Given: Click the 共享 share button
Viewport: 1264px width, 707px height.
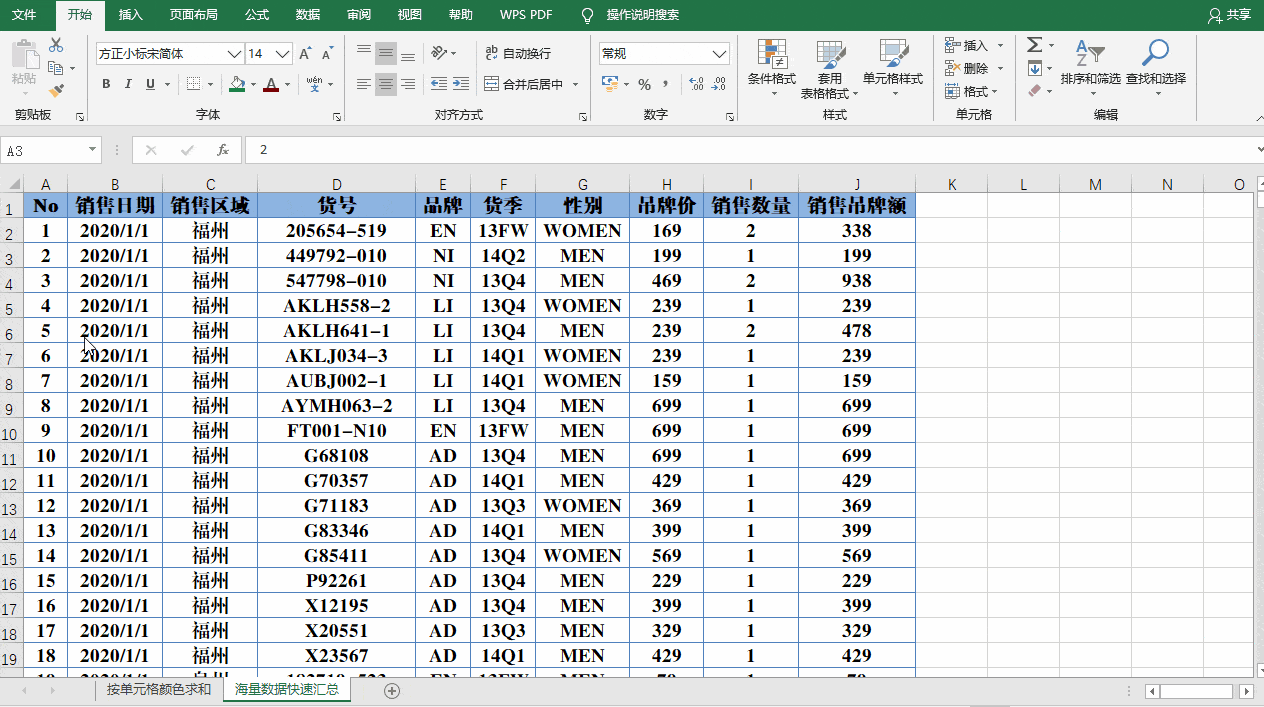Looking at the screenshot, I should point(1229,15).
